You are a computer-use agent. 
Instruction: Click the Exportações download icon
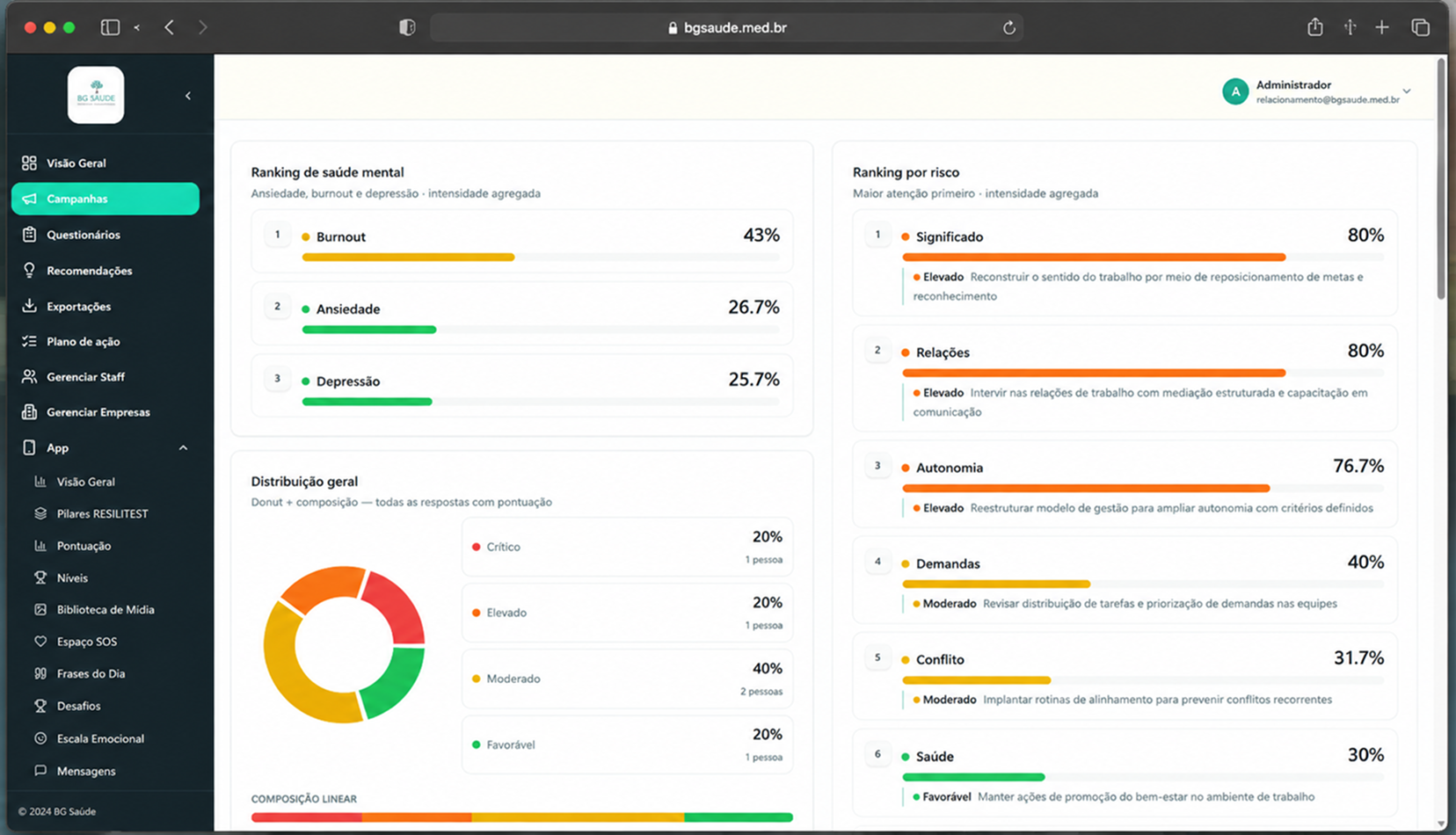(x=29, y=306)
